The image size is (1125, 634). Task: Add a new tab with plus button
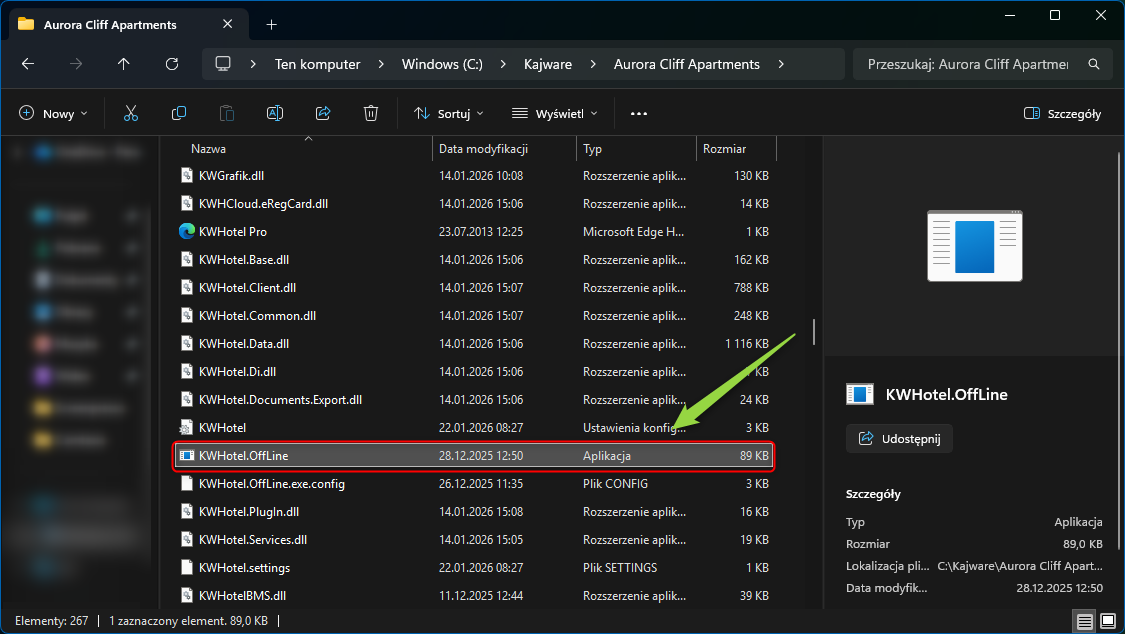pyautogui.click(x=271, y=24)
